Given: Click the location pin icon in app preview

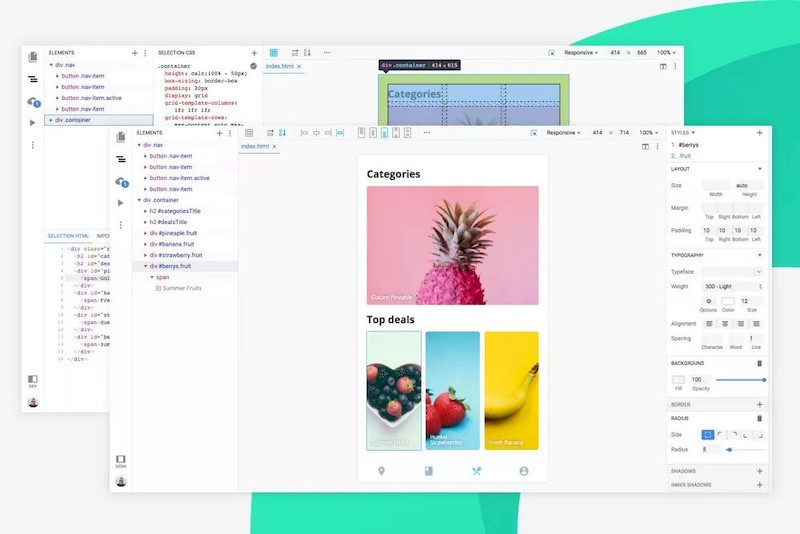Looking at the screenshot, I should click(381, 471).
